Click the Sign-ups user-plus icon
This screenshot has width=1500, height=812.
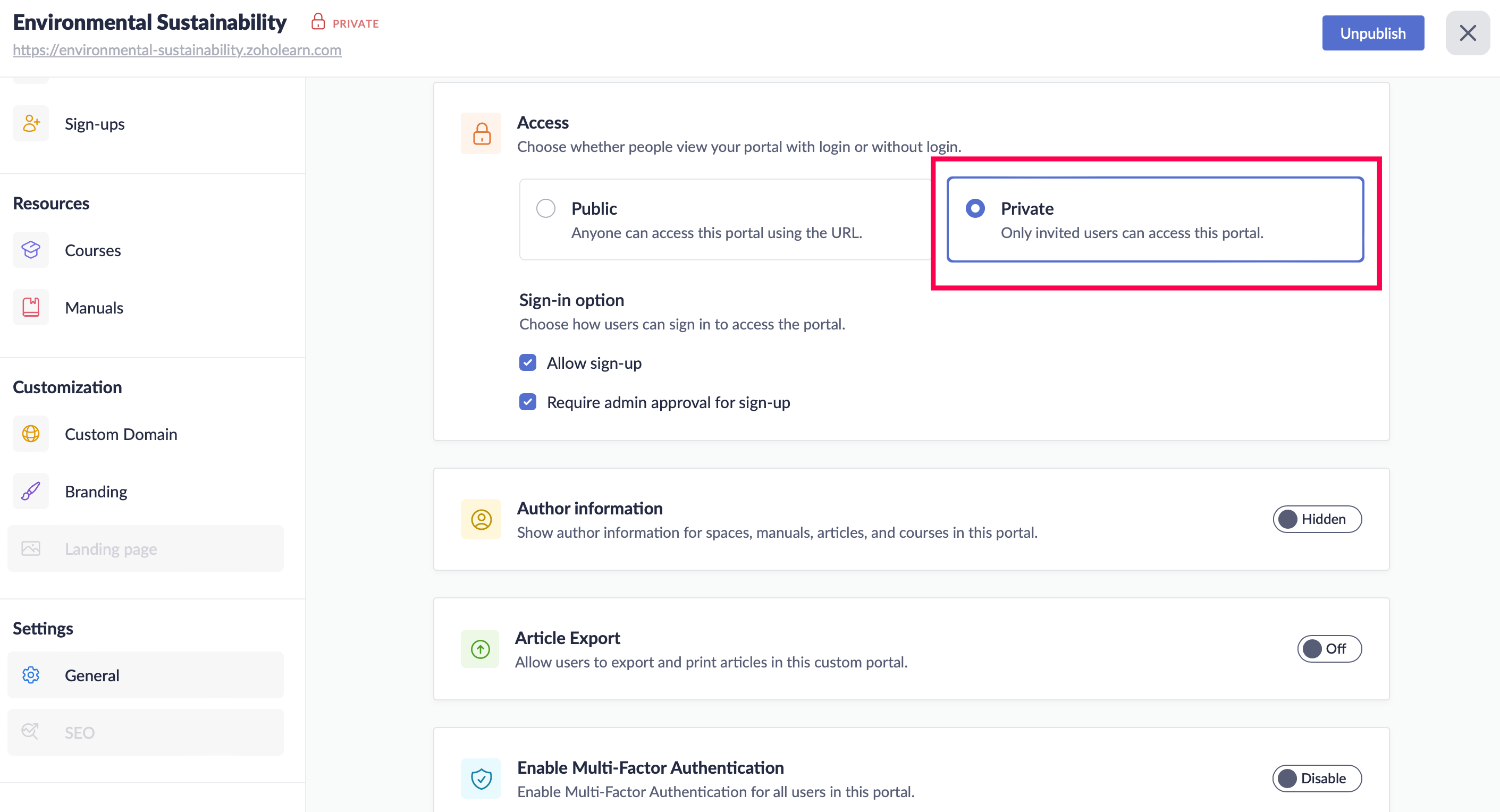[x=31, y=123]
